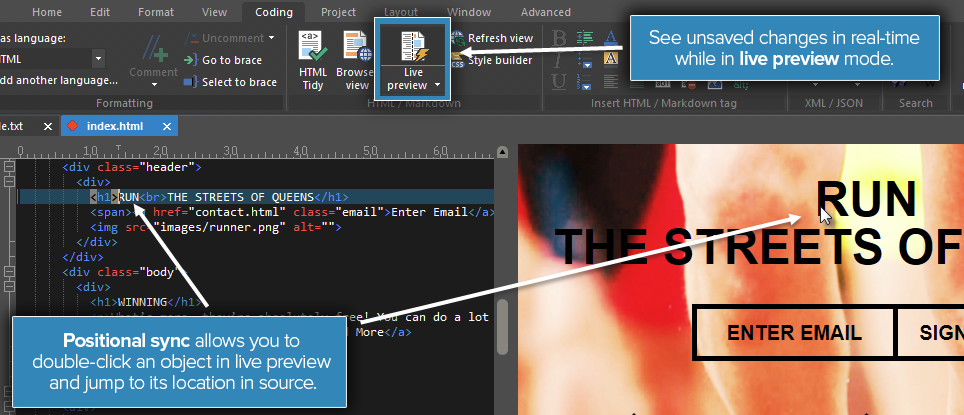Click the WINNING heading text in code

point(142,302)
